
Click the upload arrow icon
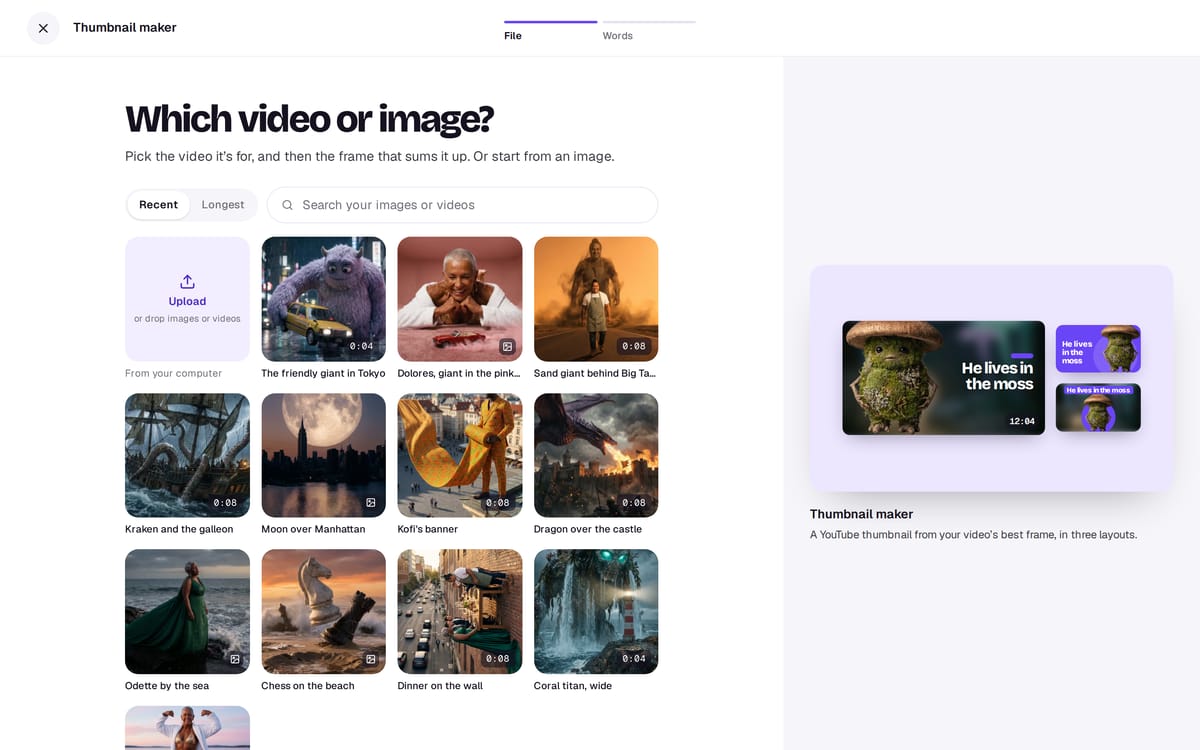click(x=187, y=282)
